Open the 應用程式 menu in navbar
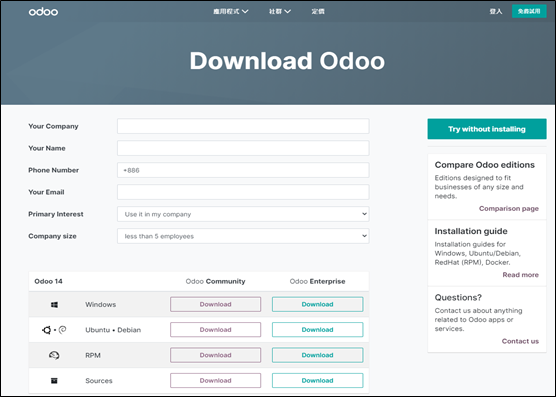 230,11
